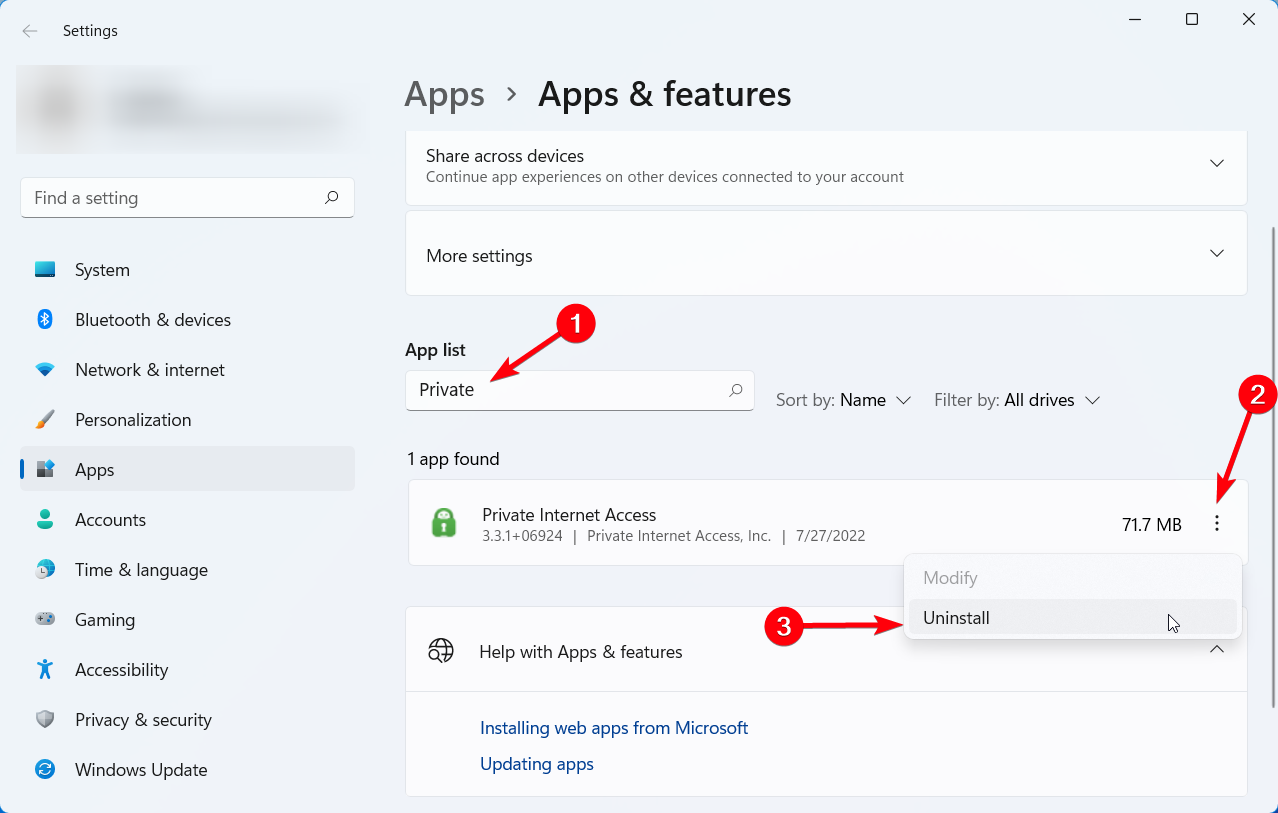Open Privacy & security shield icon
Screen dimensions: 1278x813
[45, 720]
